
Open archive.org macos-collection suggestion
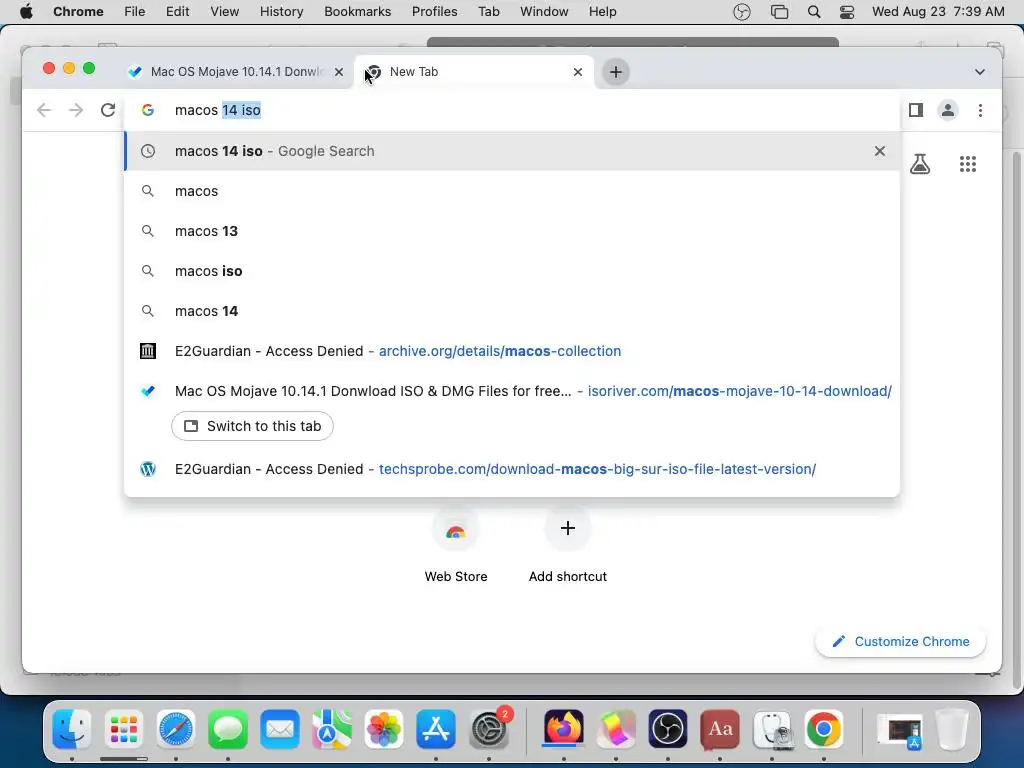pyautogui.click(x=512, y=351)
